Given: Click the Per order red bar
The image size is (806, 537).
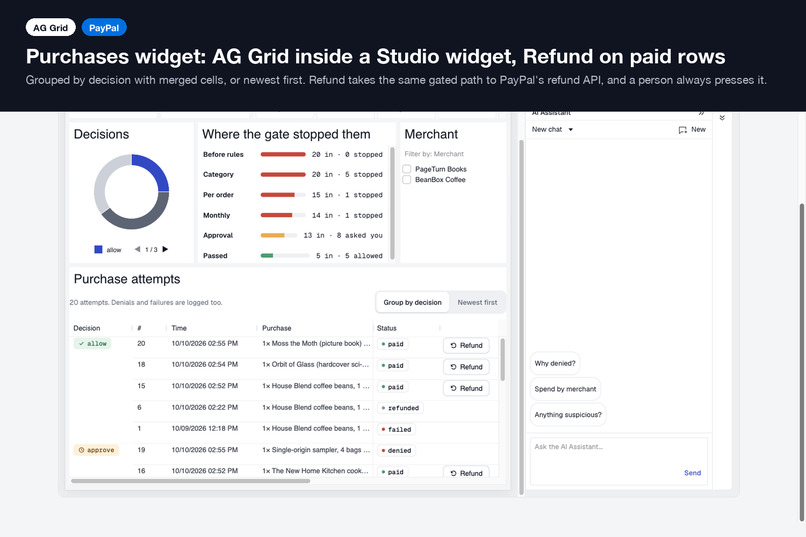Looking at the screenshot, I should 278,195.
